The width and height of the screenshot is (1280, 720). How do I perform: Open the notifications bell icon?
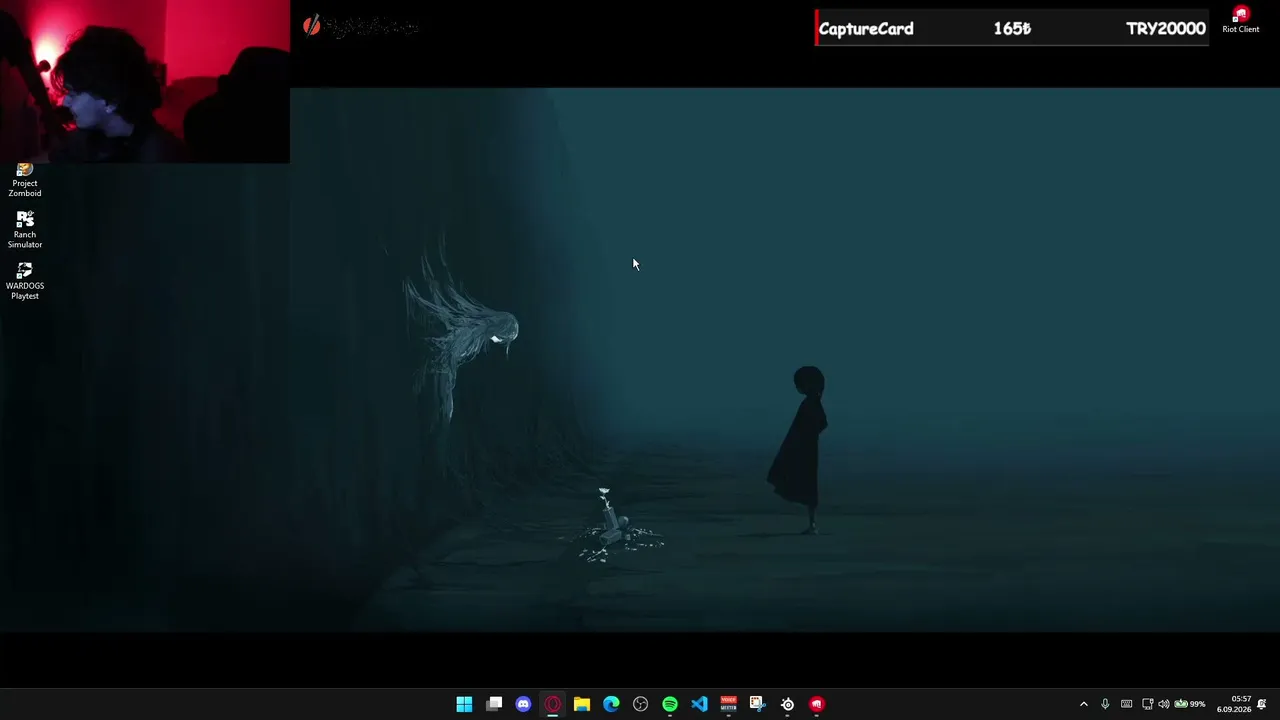point(1262,704)
